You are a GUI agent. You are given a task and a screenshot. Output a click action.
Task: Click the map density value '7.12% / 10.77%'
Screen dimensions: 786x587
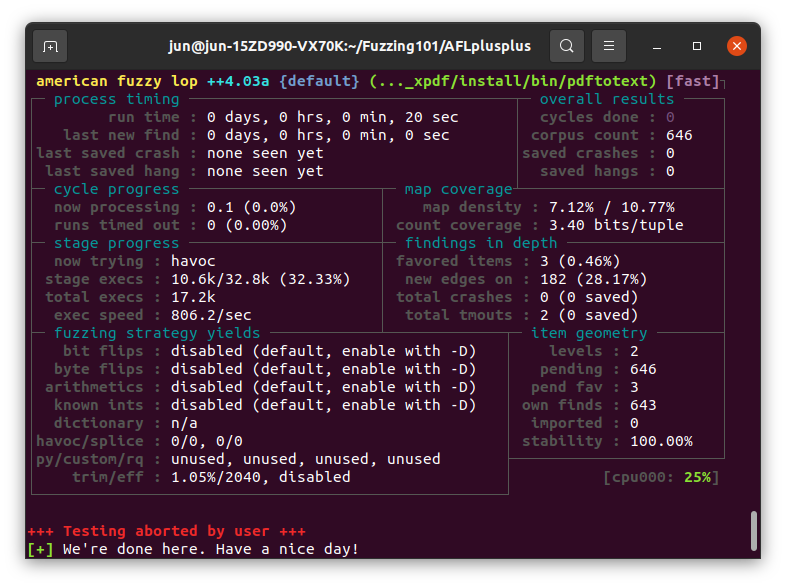[612, 208]
